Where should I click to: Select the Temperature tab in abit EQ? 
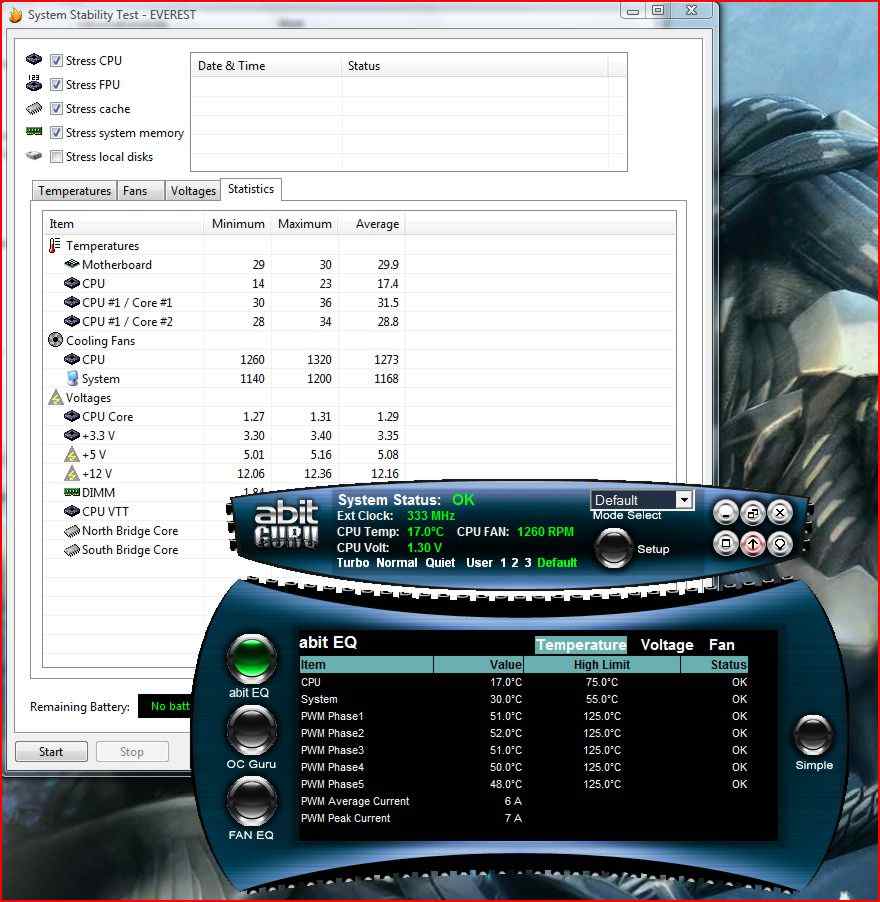tap(581, 645)
